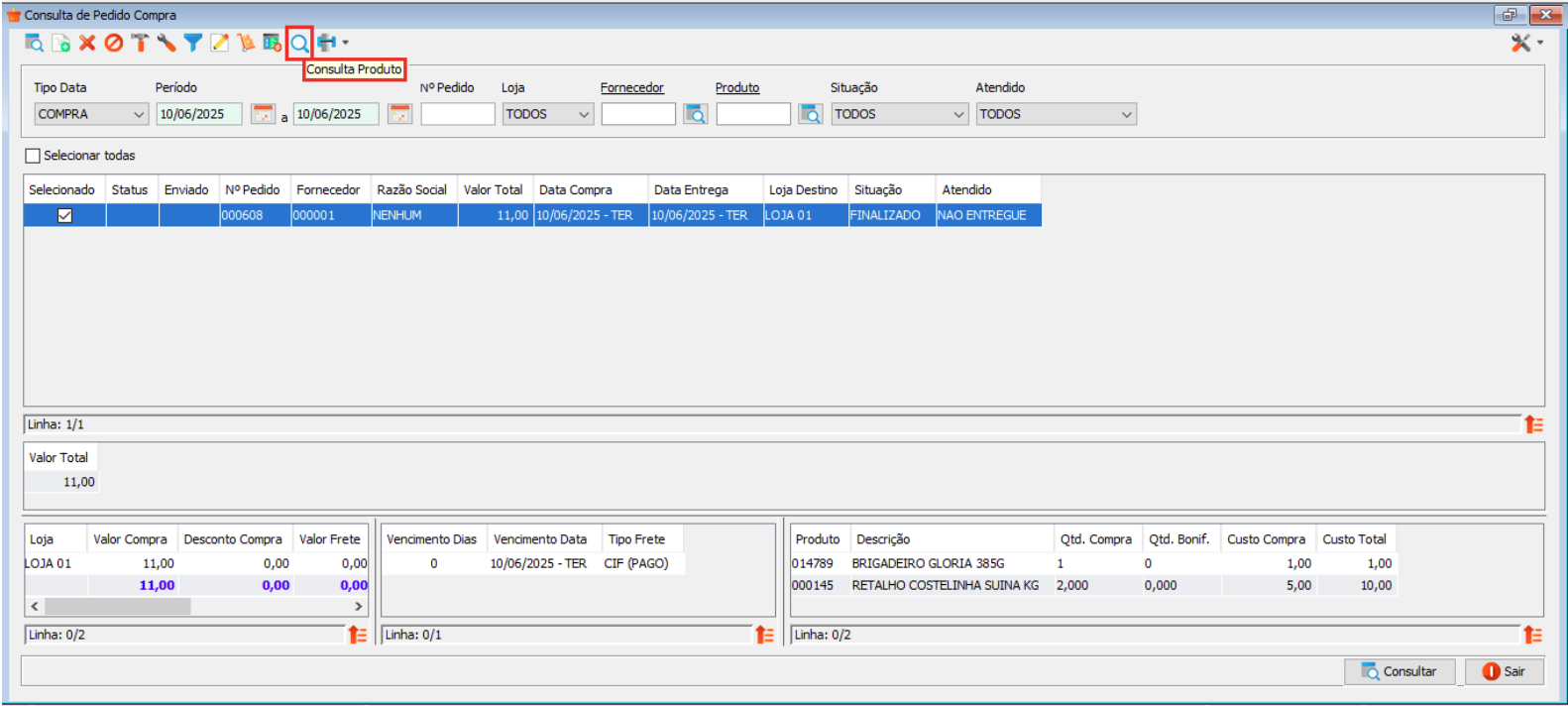Click the new document add icon

coord(61,43)
